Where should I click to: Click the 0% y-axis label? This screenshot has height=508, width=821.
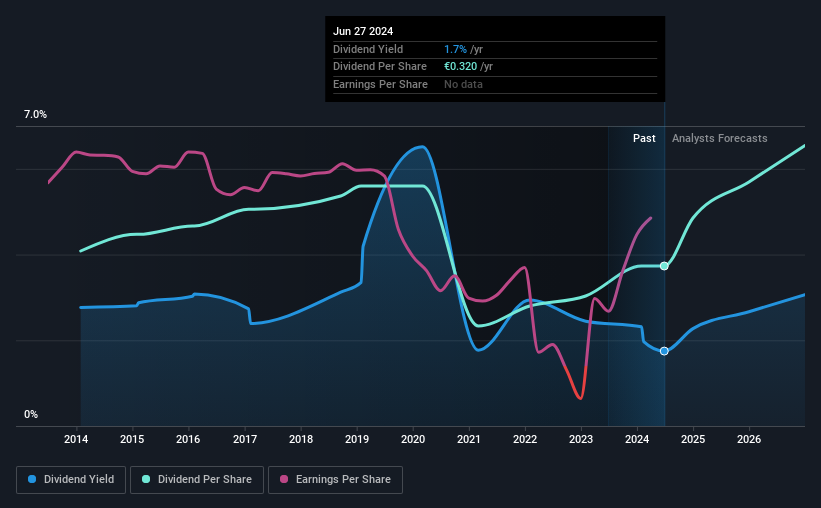31,414
